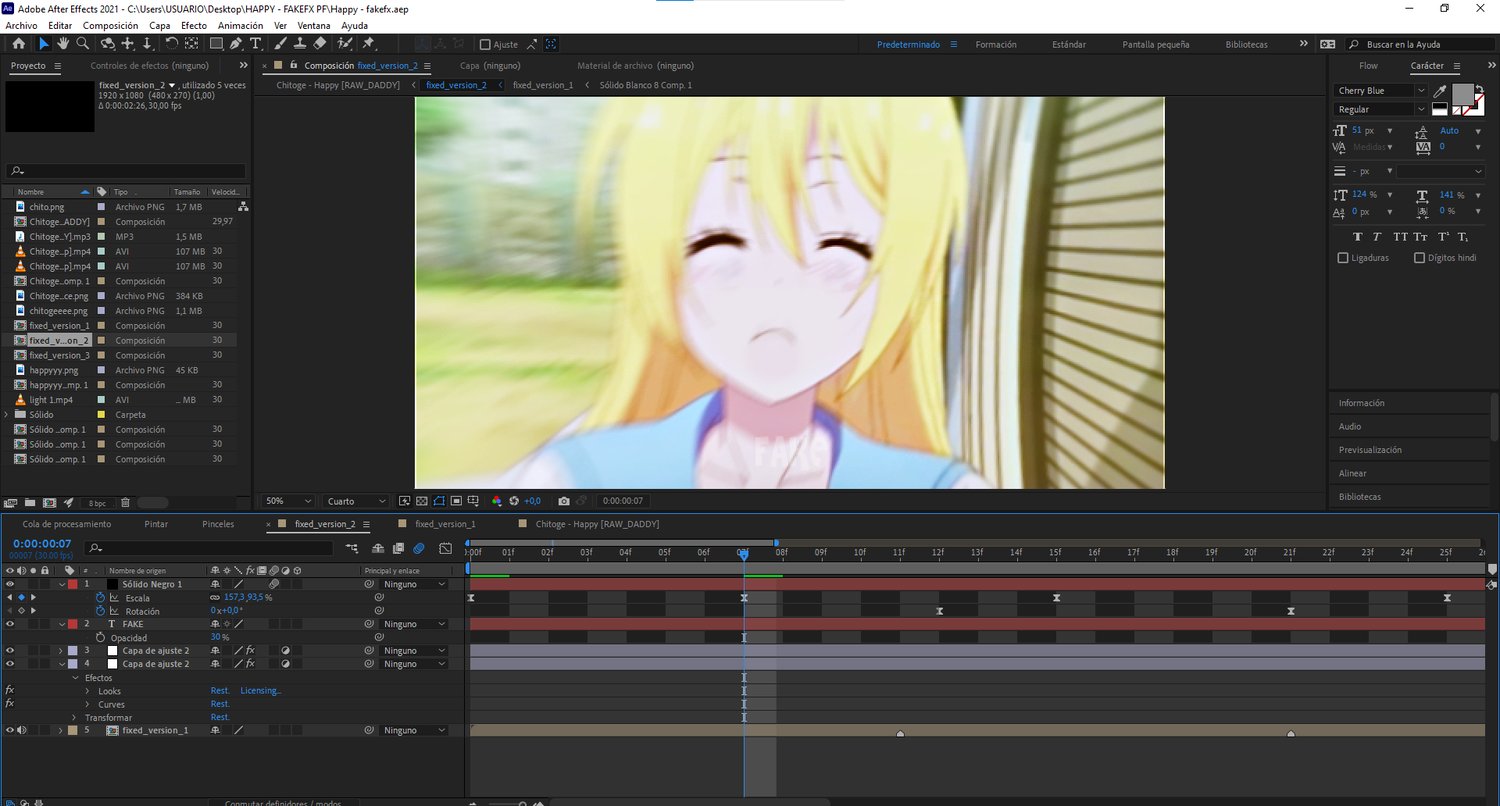The height and width of the screenshot is (806, 1500).
Task: Check the Ligaduras option
Action: pos(1343,258)
